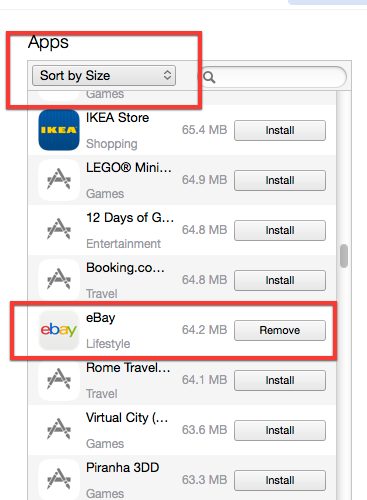The image size is (367, 500).
Task: Click the Rome Travel... placeholder app icon
Action: (59, 380)
